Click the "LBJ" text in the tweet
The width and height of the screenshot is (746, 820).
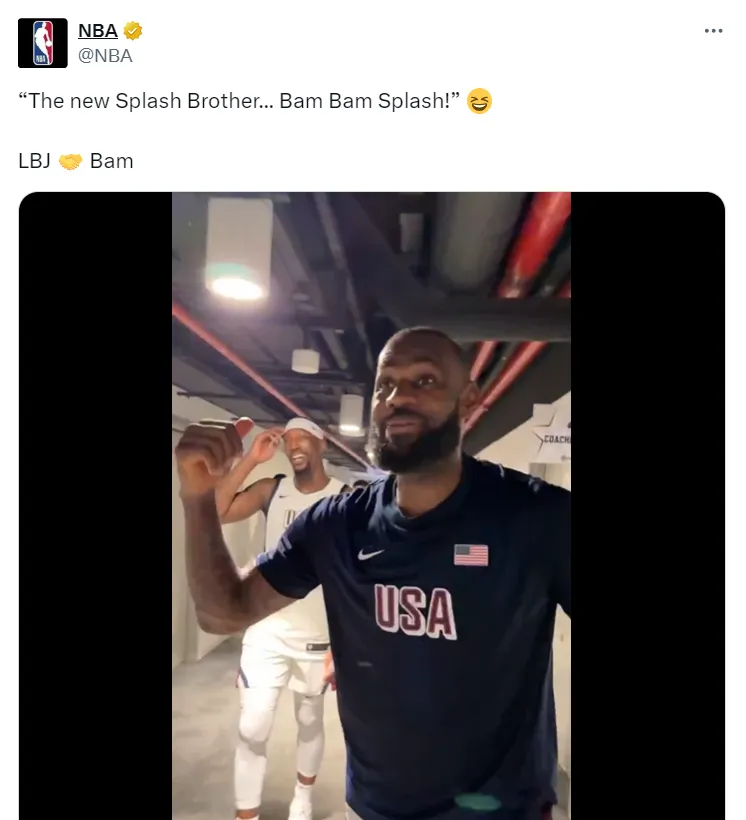click(34, 161)
